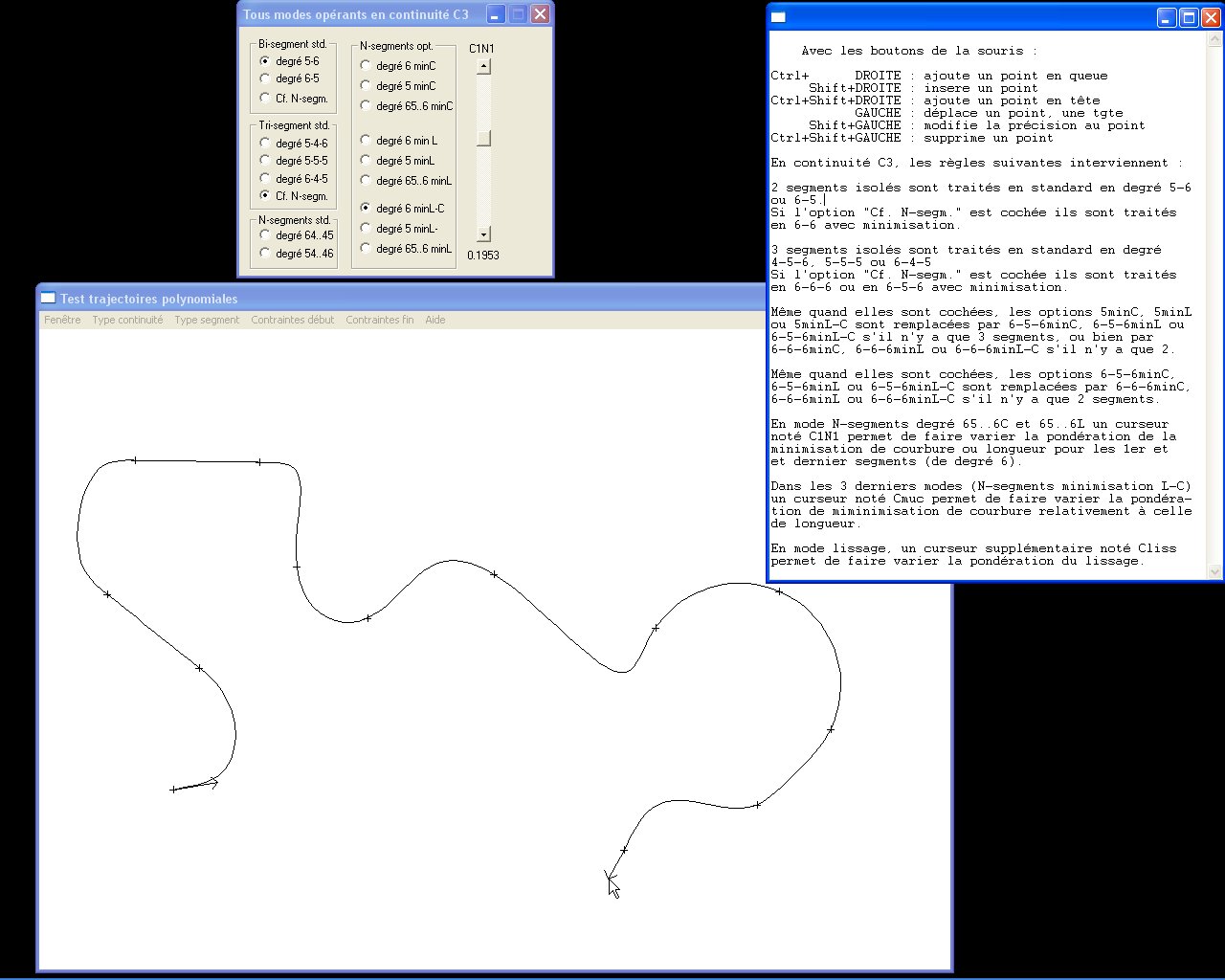Enable degré 6 minC in N-segments opt.
1225x980 pixels.
click(x=366, y=66)
